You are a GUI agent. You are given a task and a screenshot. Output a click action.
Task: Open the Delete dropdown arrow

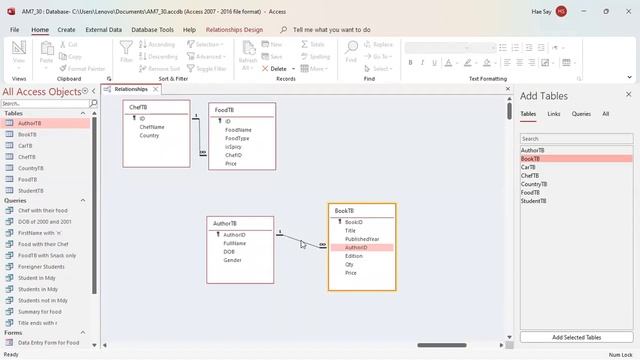click(x=293, y=69)
